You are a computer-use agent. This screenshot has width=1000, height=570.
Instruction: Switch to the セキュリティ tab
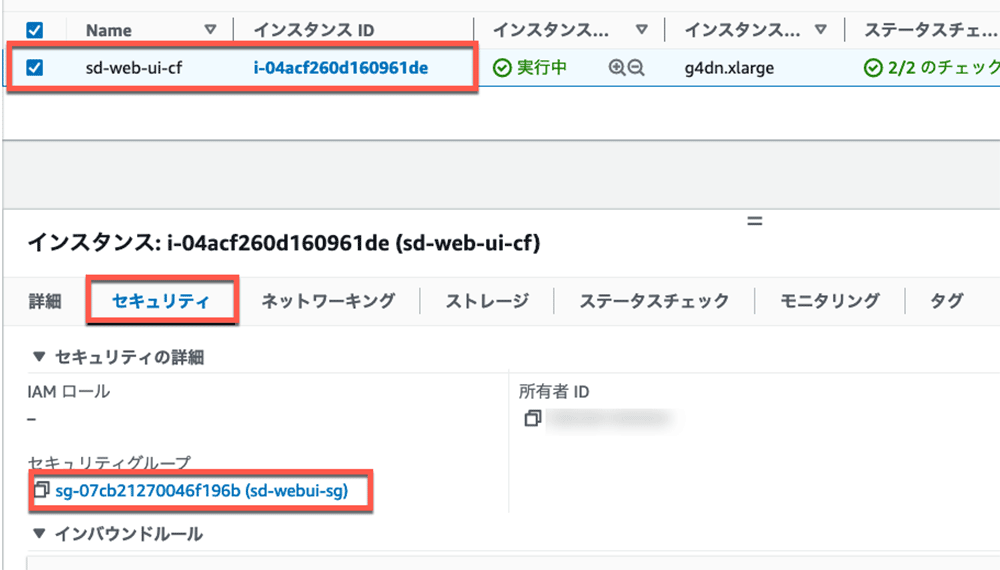[161, 301]
